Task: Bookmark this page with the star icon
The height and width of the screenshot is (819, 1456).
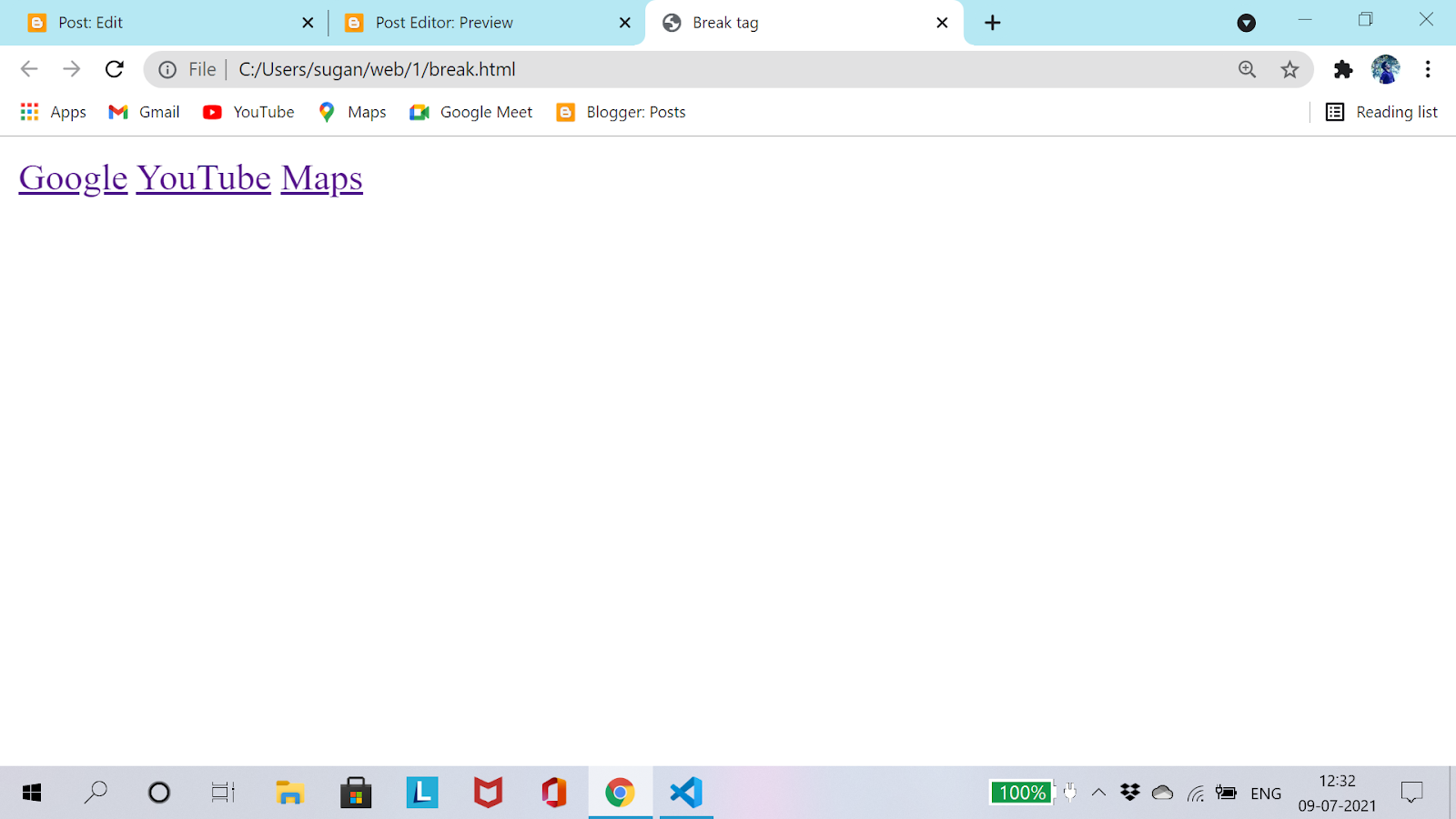Action: tap(1289, 69)
